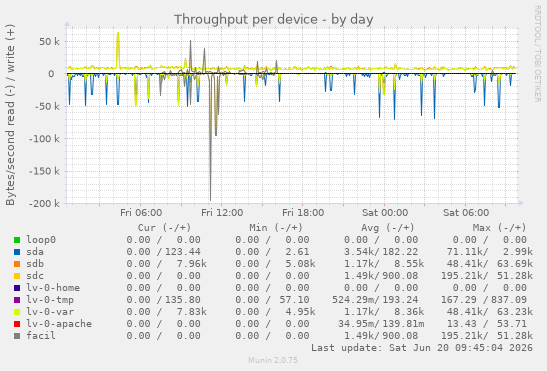Click the Munin 2.0.75 version footer
This screenshot has width=547, height=371.
pyautogui.click(x=273, y=360)
